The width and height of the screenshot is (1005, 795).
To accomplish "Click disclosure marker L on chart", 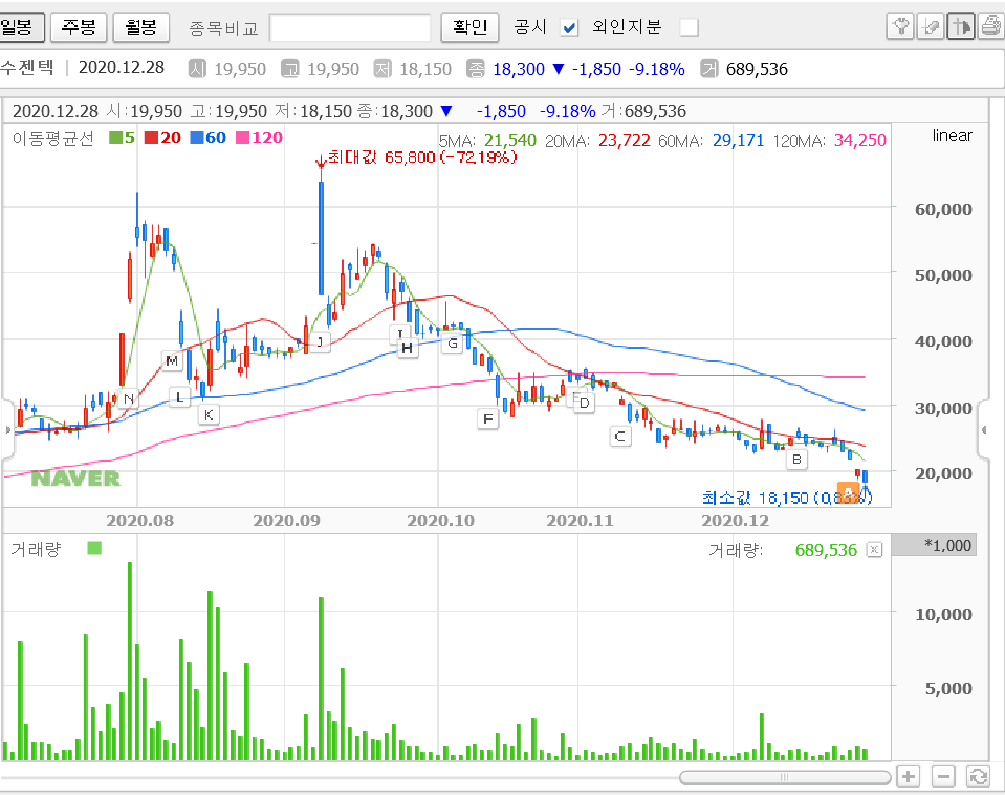I will point(180,398).
